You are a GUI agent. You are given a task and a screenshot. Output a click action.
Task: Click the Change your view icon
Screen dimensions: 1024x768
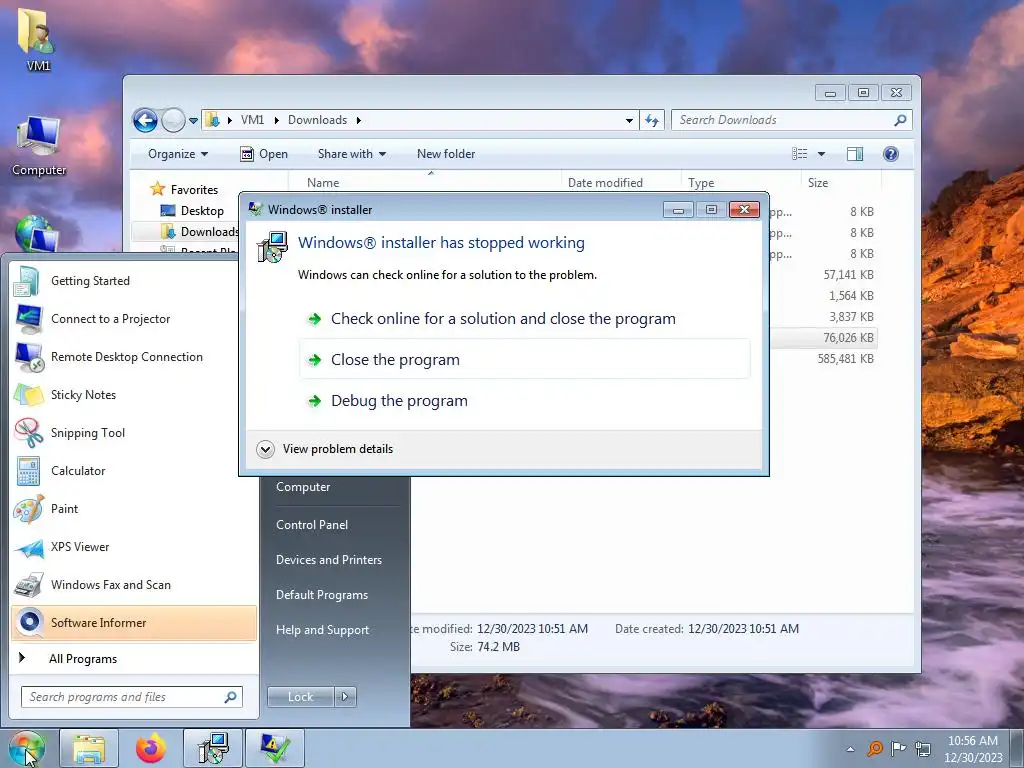(800, 154)
